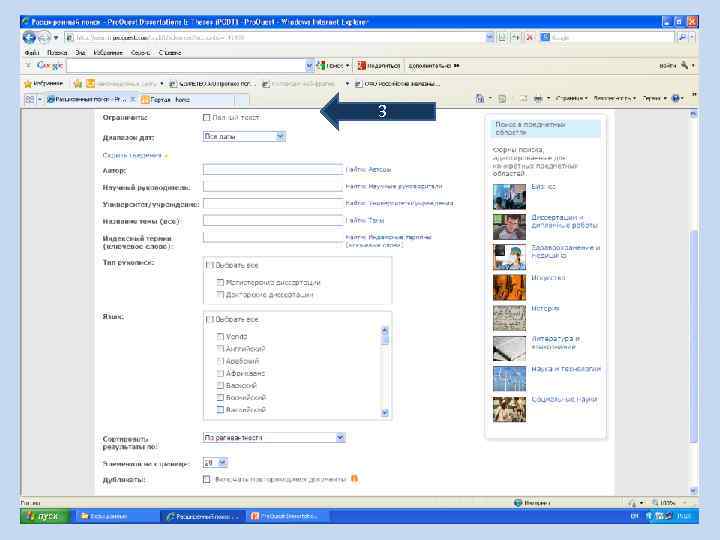The width and height of the screenshot is (720, 540).
Task: Open the Arts subject area thumbnail
Action: 509,287
